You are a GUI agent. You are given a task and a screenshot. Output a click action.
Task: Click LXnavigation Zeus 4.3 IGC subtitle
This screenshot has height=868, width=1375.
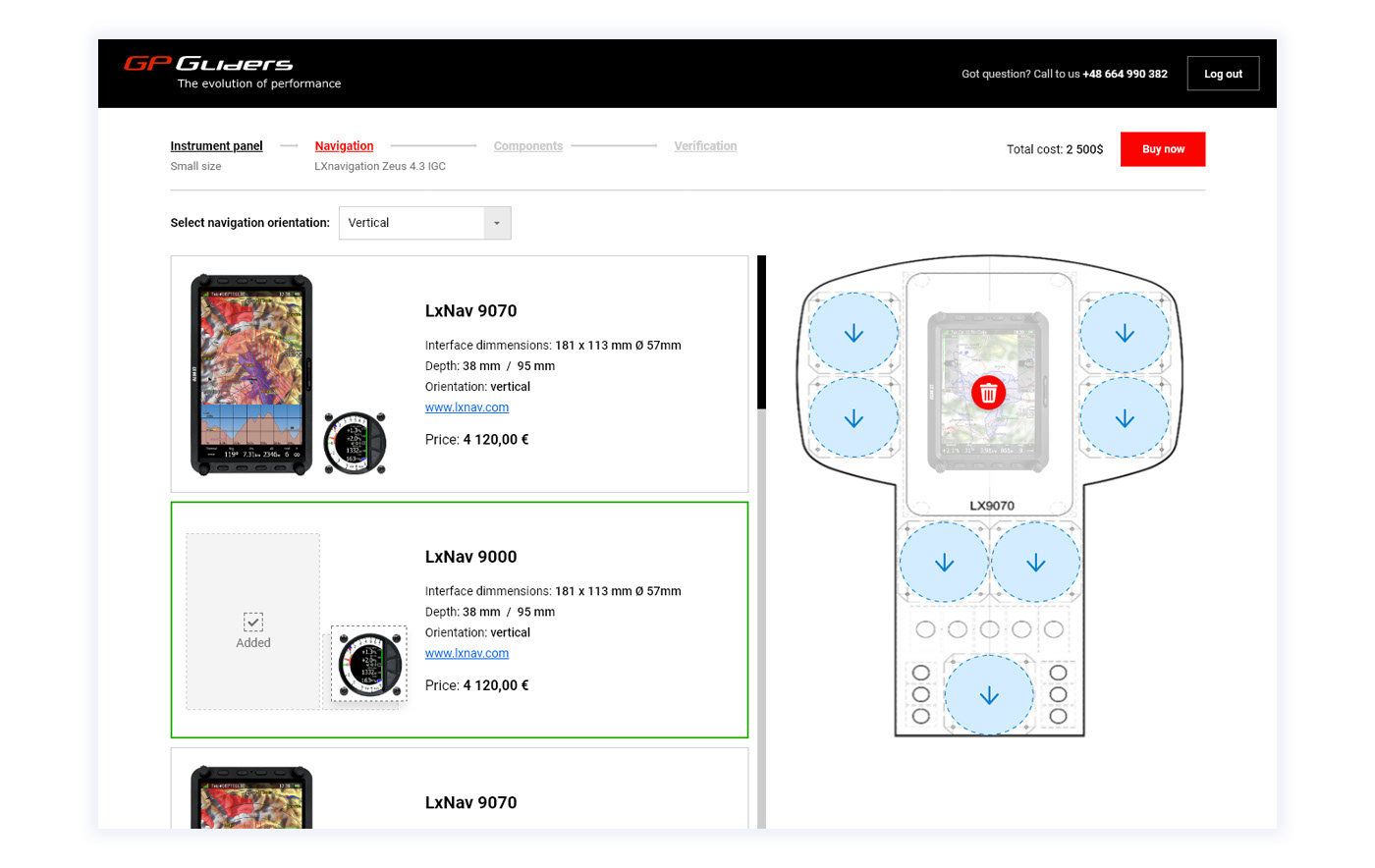380,167
